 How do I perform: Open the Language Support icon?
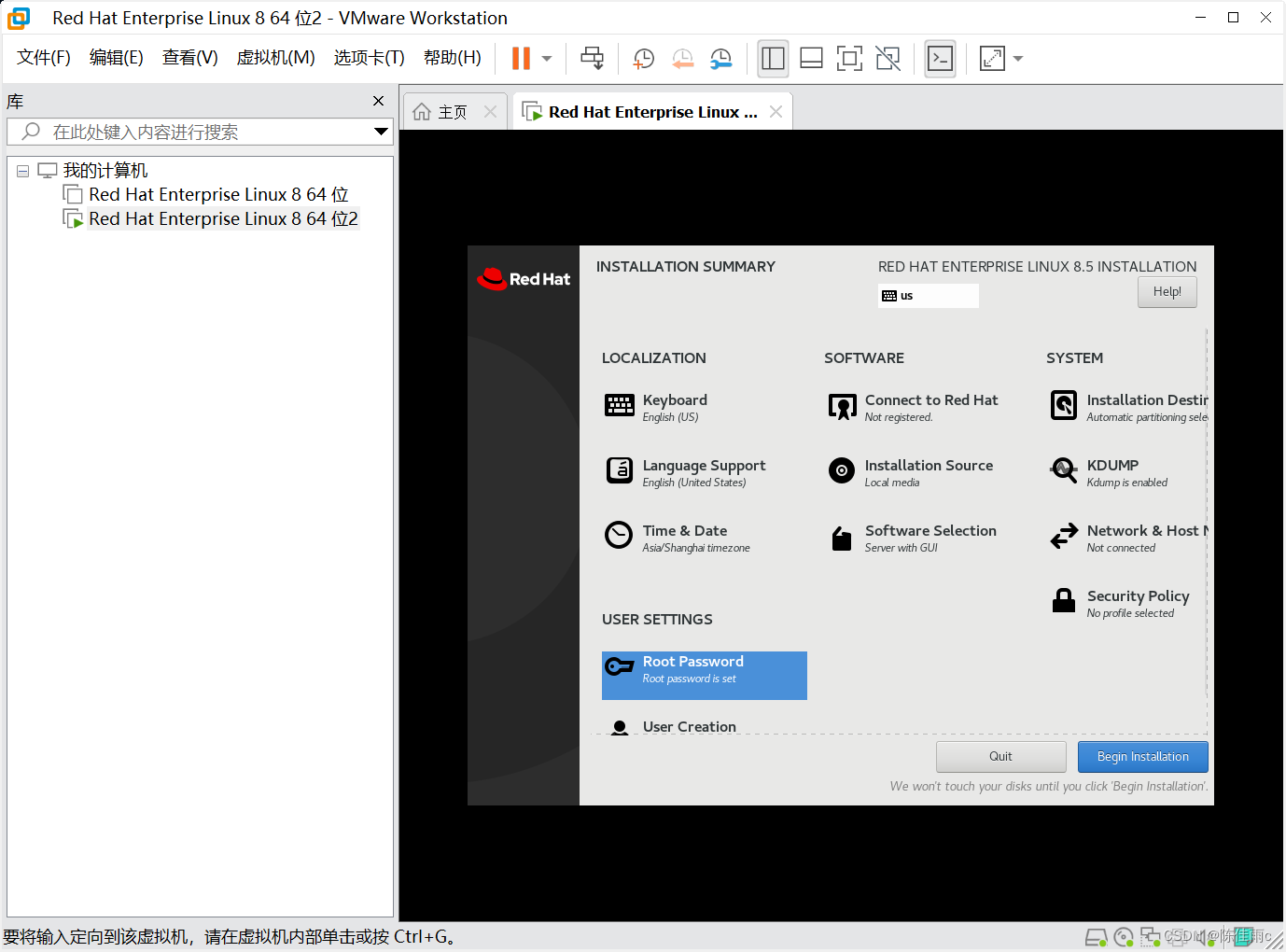coord(620,469)
